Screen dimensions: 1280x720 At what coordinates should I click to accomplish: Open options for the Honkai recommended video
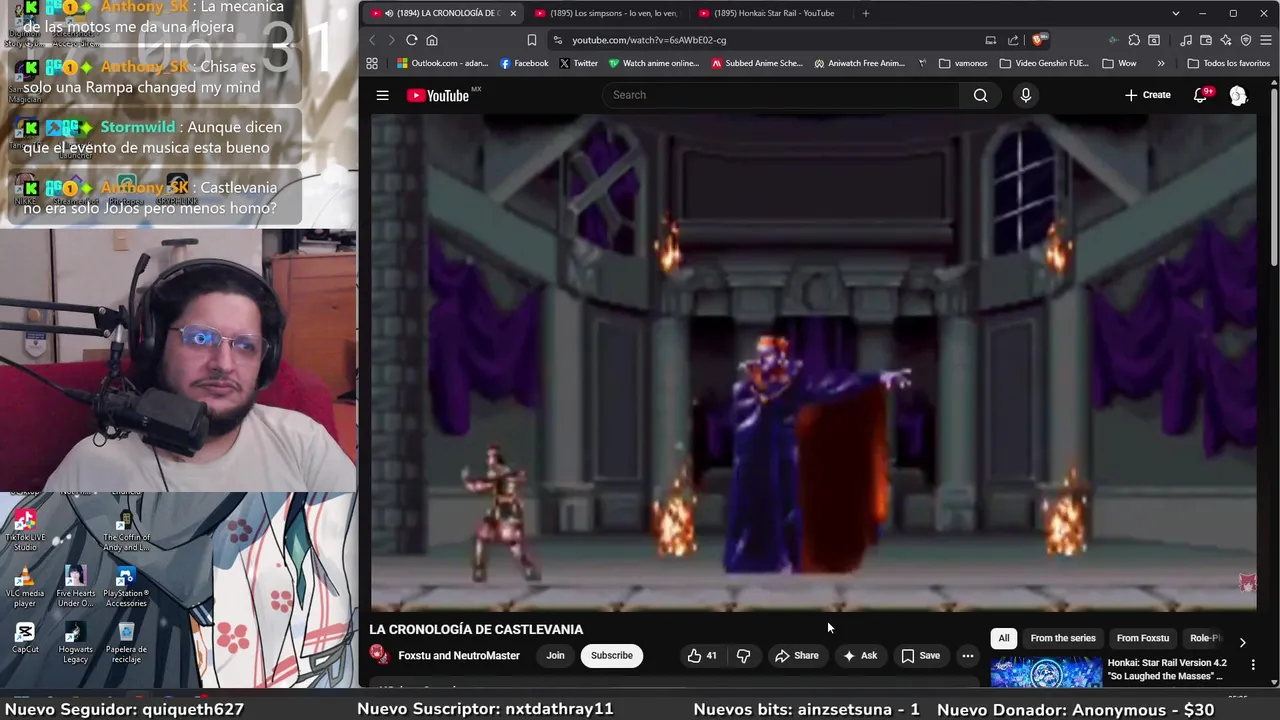[1253, 665]
